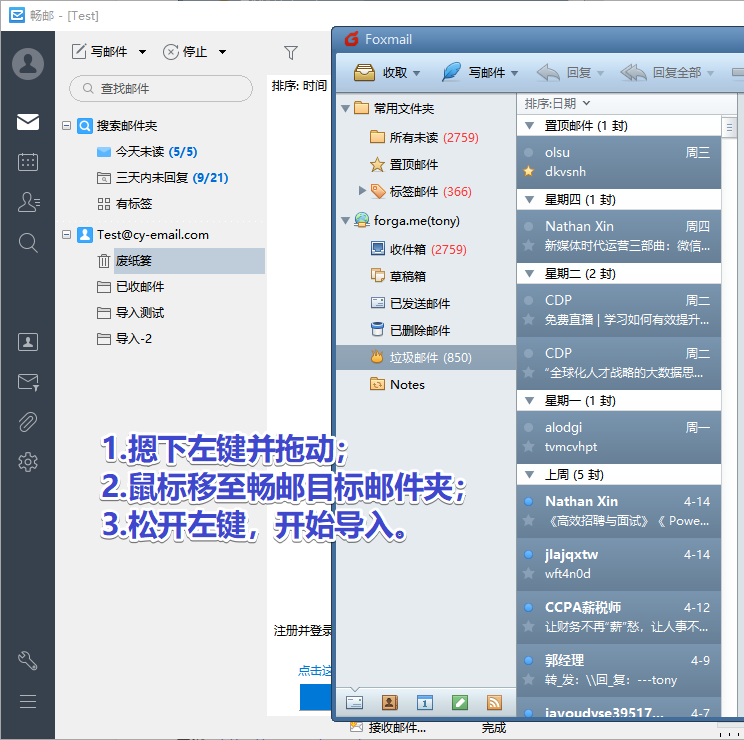The width and height of the screenshot is (744, 740).
Task: Collapse the Test@cy-email.com account node
Action: [66, 234]
